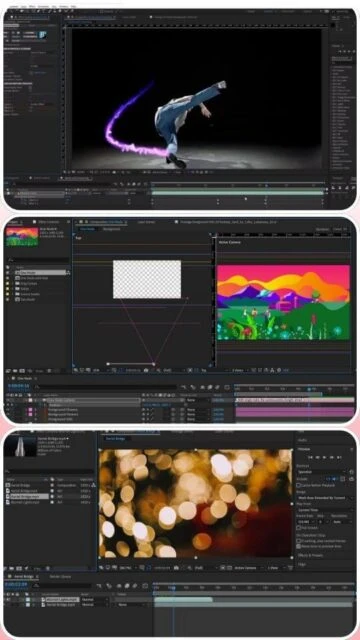Click the checkerboard layer in the Top view
360x640 pixels.
pos(147,279)
